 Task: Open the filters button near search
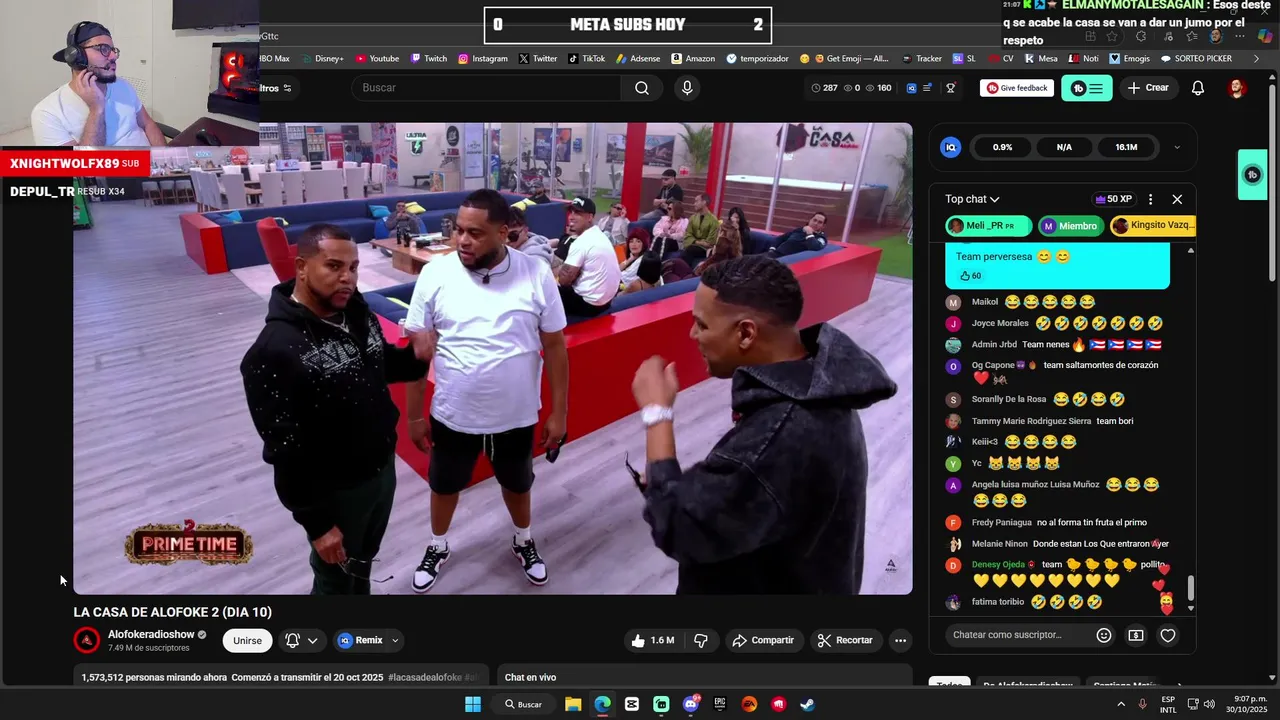(276, 88)
